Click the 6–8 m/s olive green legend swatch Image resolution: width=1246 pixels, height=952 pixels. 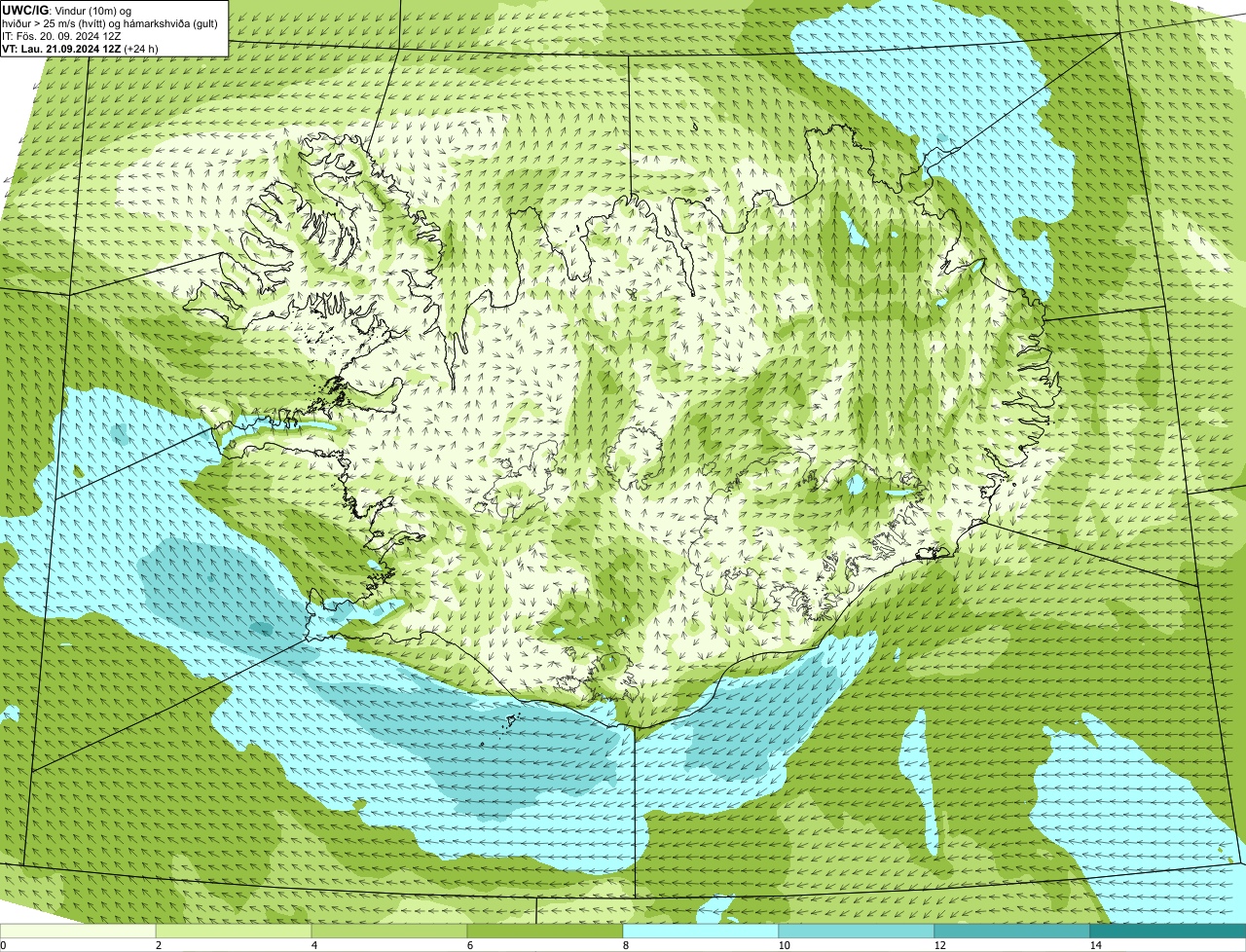click(x=545, y=931)
